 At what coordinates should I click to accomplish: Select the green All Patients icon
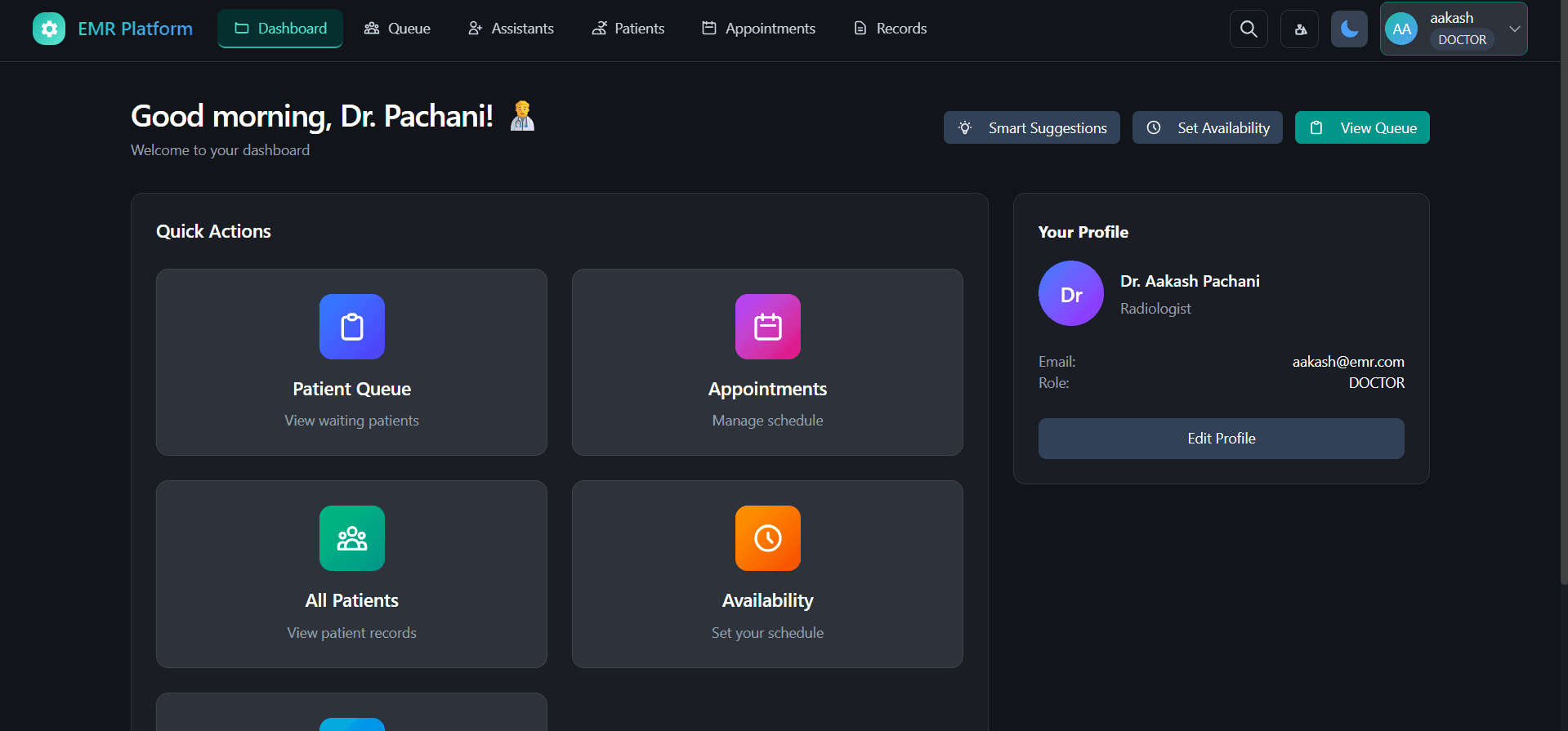(352, 538)
